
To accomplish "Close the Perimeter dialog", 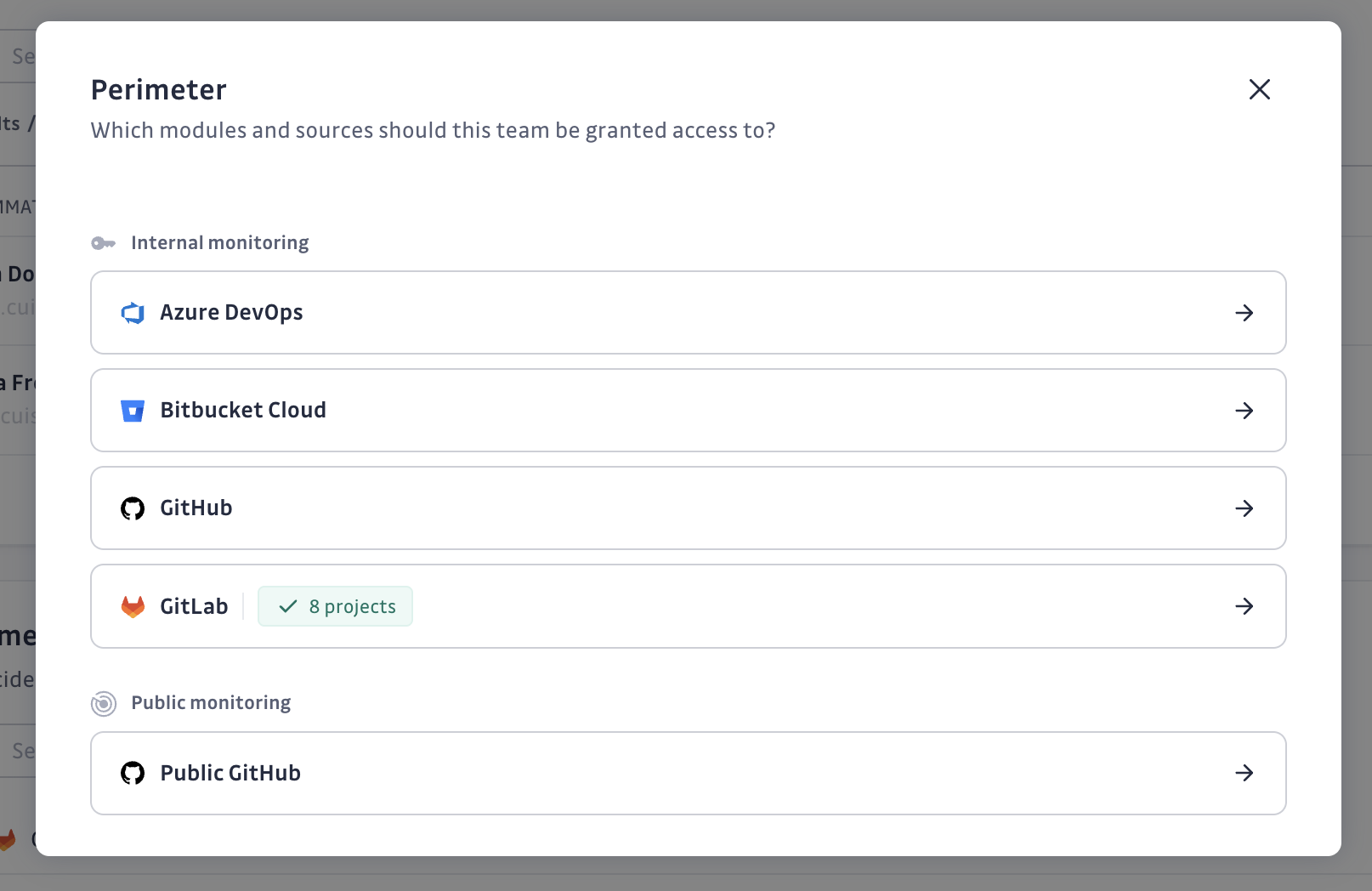I will tap(1259, 89).
